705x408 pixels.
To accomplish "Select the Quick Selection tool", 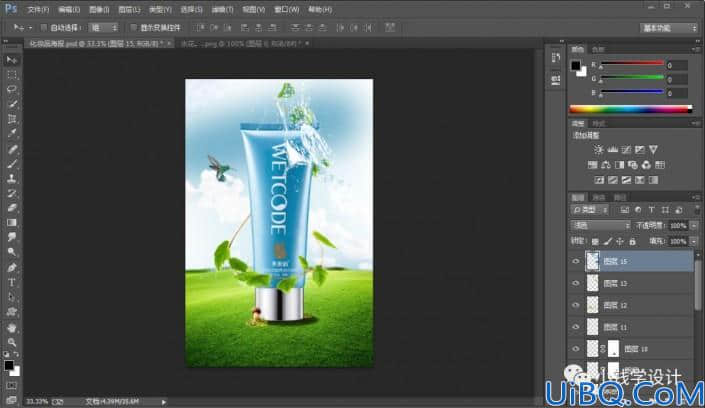I will 12,104.
